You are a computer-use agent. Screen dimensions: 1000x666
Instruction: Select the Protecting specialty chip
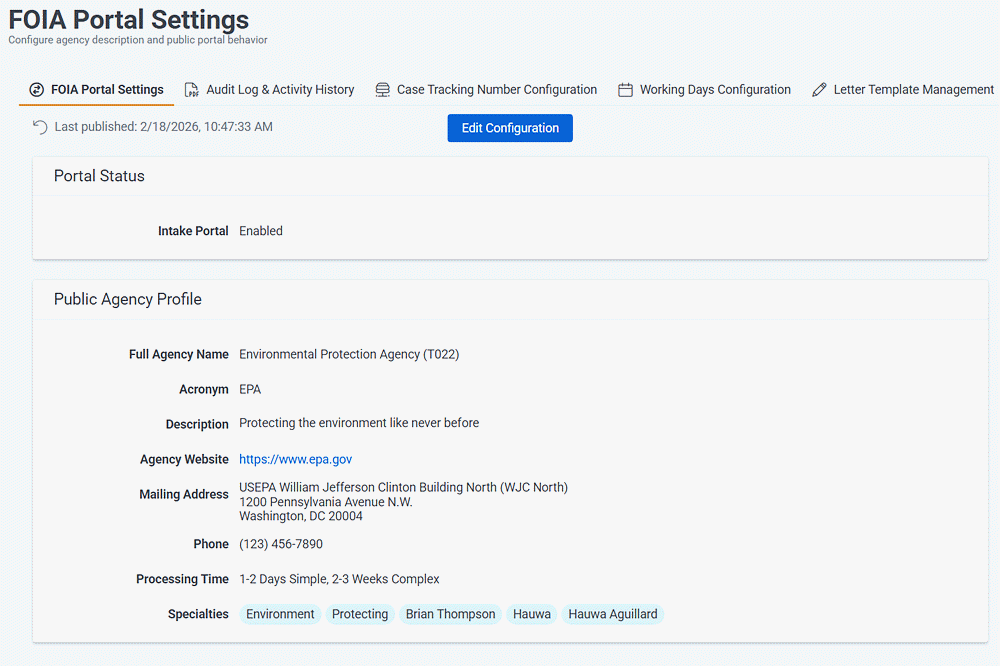pyautogui.click(x=360, y=613)
